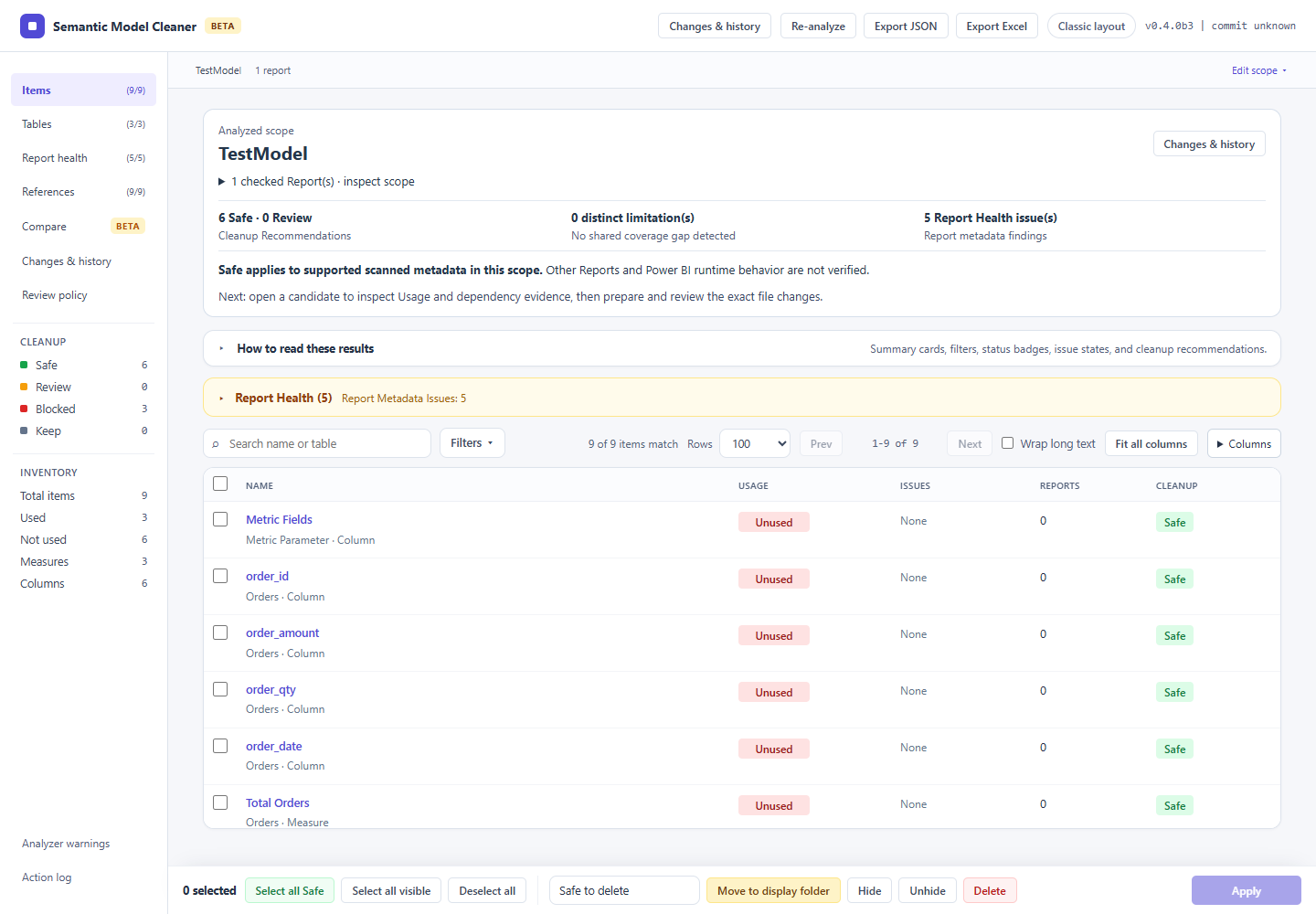Image resolution: width=1316 pixels, height=914 pixels.
Task: Click Move to display folder button
Action: [773, 890]
